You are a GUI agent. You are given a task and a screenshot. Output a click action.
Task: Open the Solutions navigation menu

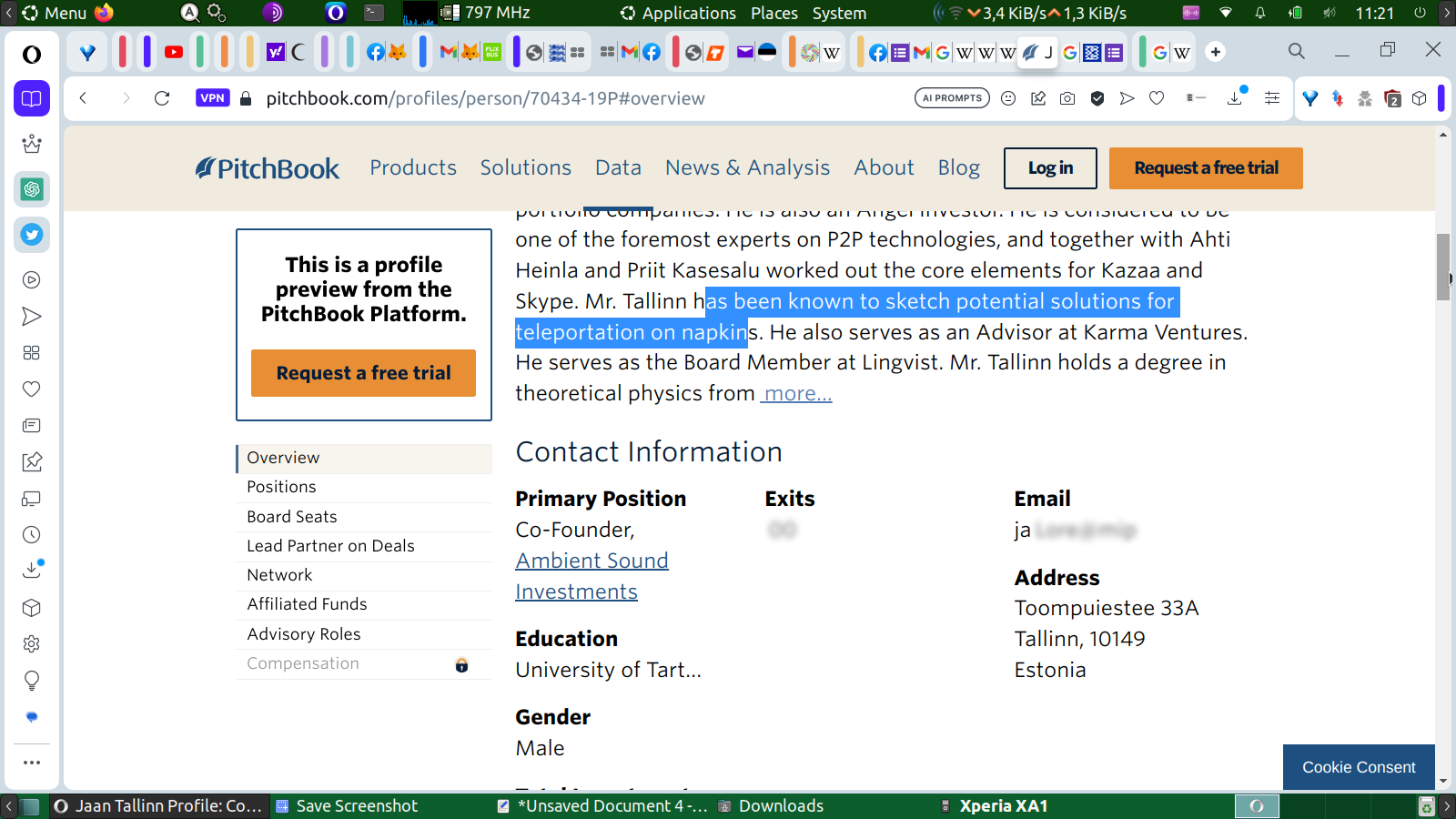(526, 167)
